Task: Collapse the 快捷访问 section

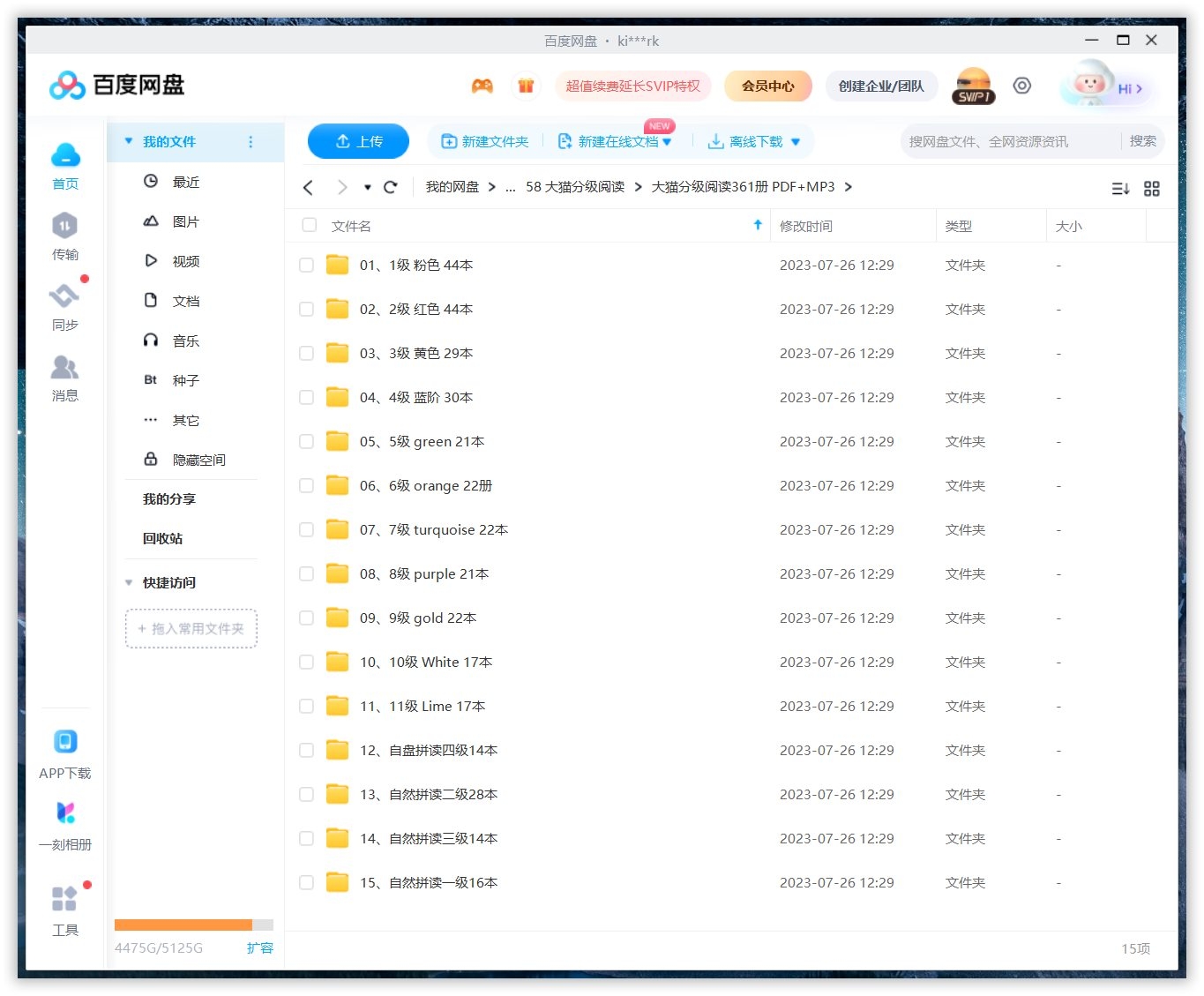Action: point(129,582)
